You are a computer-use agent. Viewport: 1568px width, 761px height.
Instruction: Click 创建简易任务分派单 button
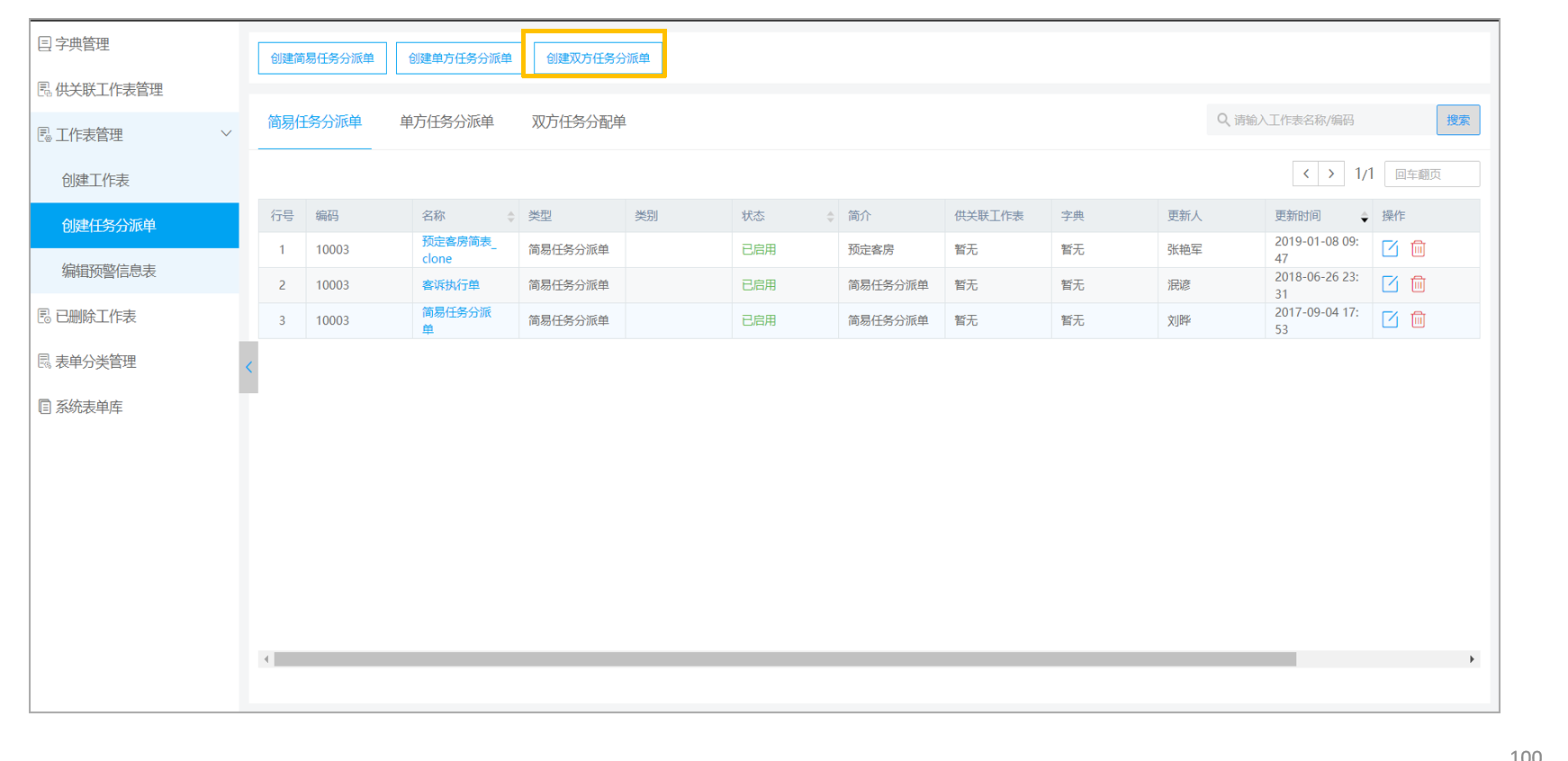pos(322,58)
